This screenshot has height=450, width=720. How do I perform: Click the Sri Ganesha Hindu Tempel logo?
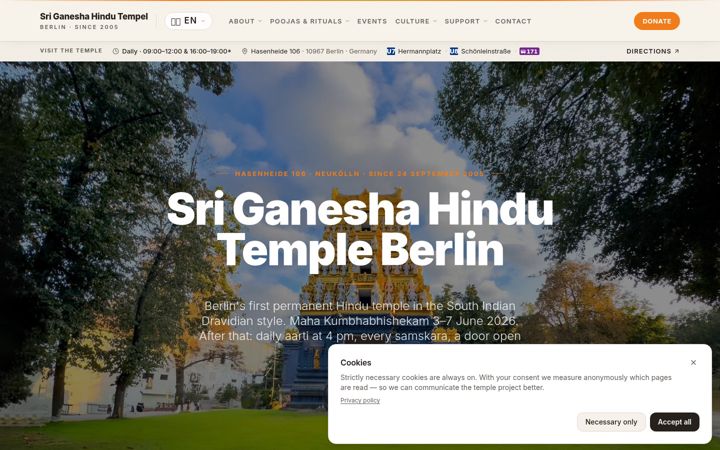(x=94, y=21)
